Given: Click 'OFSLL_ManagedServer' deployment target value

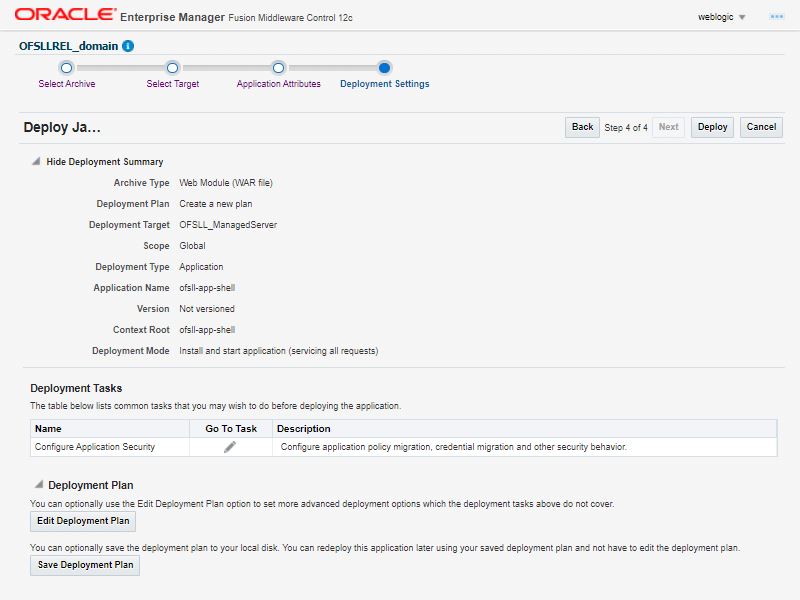Looking at the screenshot, I should (x=228, y=224).
